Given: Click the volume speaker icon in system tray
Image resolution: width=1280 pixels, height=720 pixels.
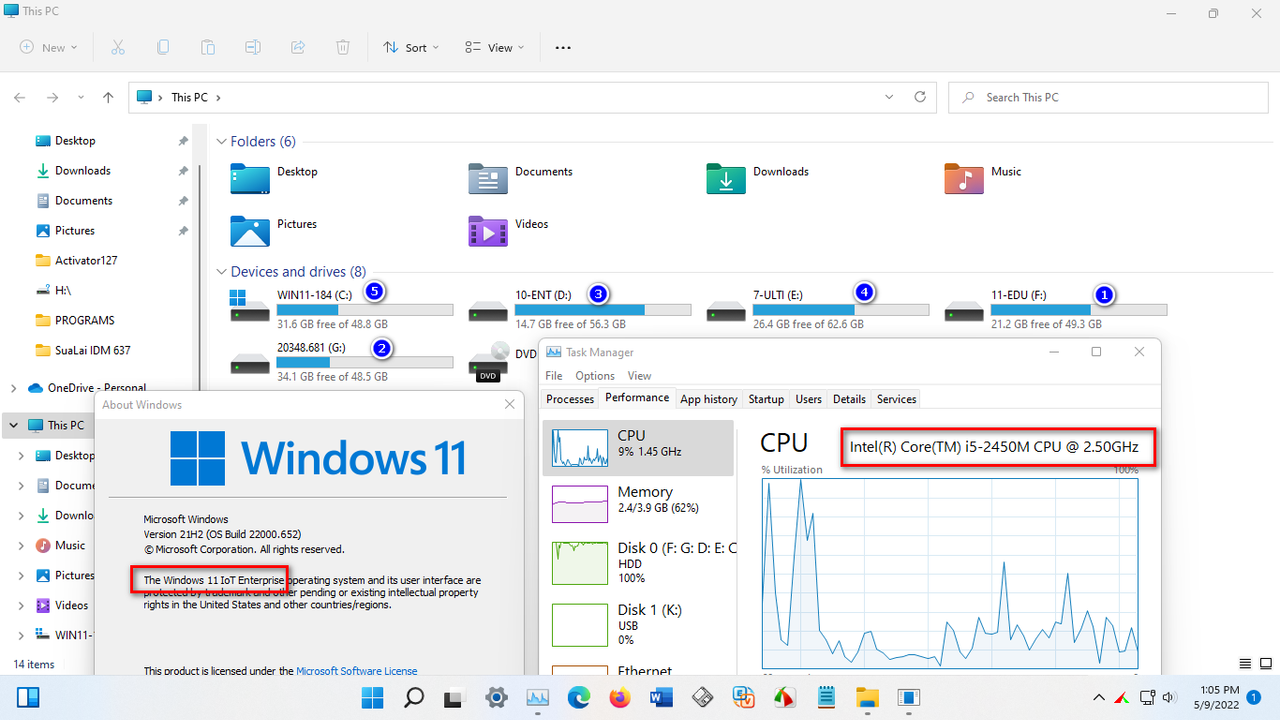Looking at the screenshot, I should point(1168,697).
